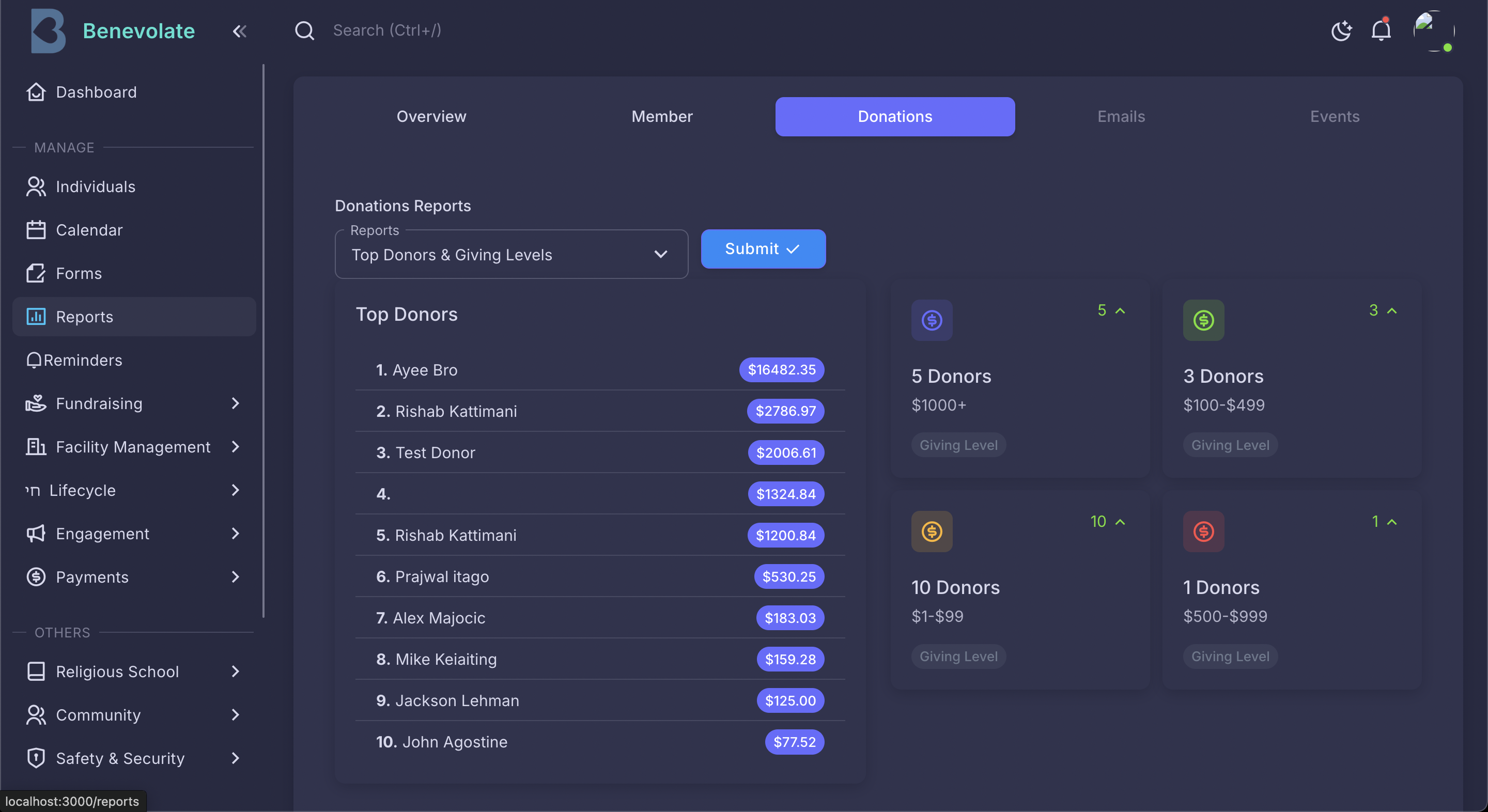Click green $100-$499 giving level icon
Viewport: 1488px width, 812px height.
click(x=1203, y=320)
